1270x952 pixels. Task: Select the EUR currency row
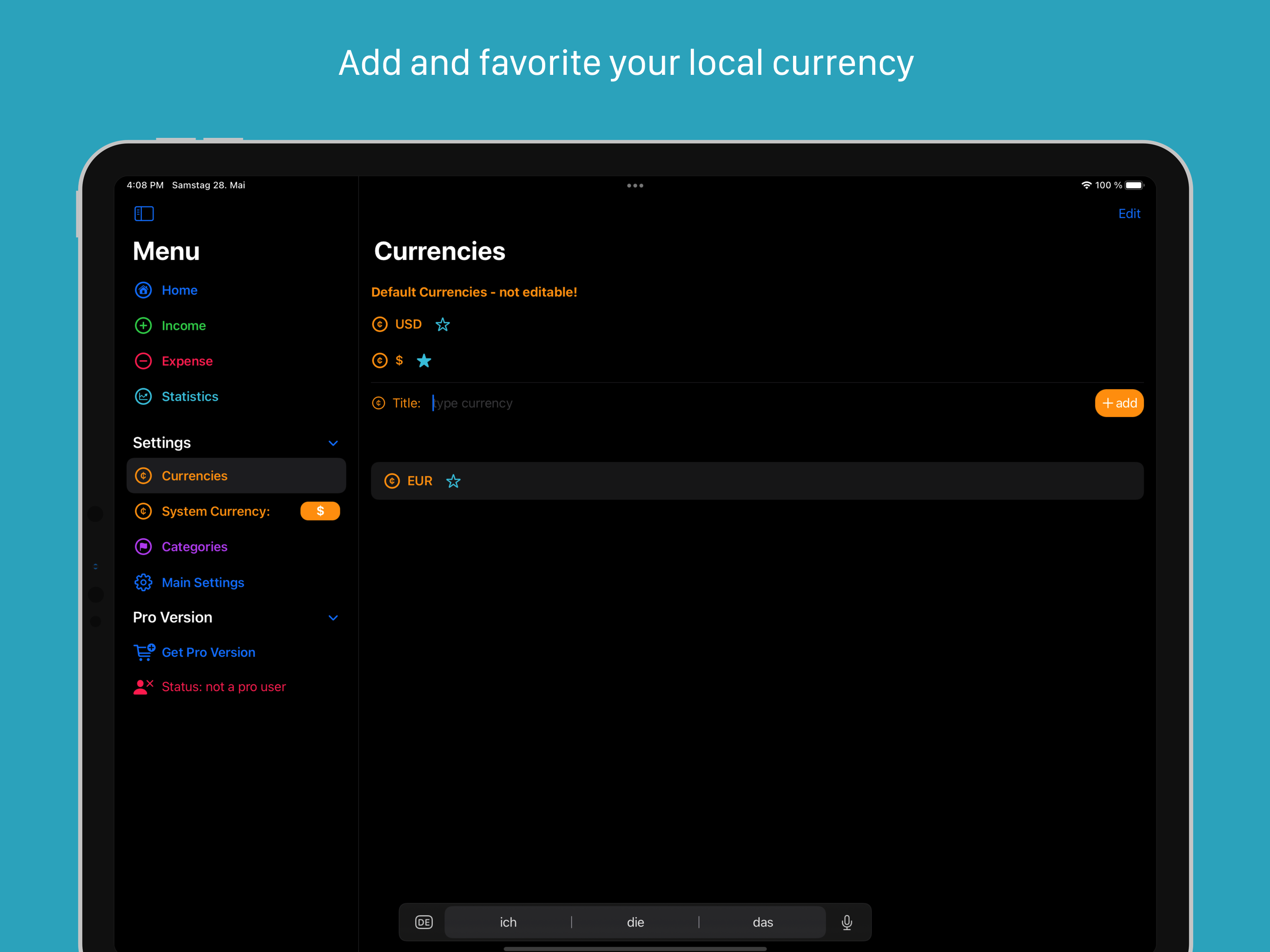(757, 481)
